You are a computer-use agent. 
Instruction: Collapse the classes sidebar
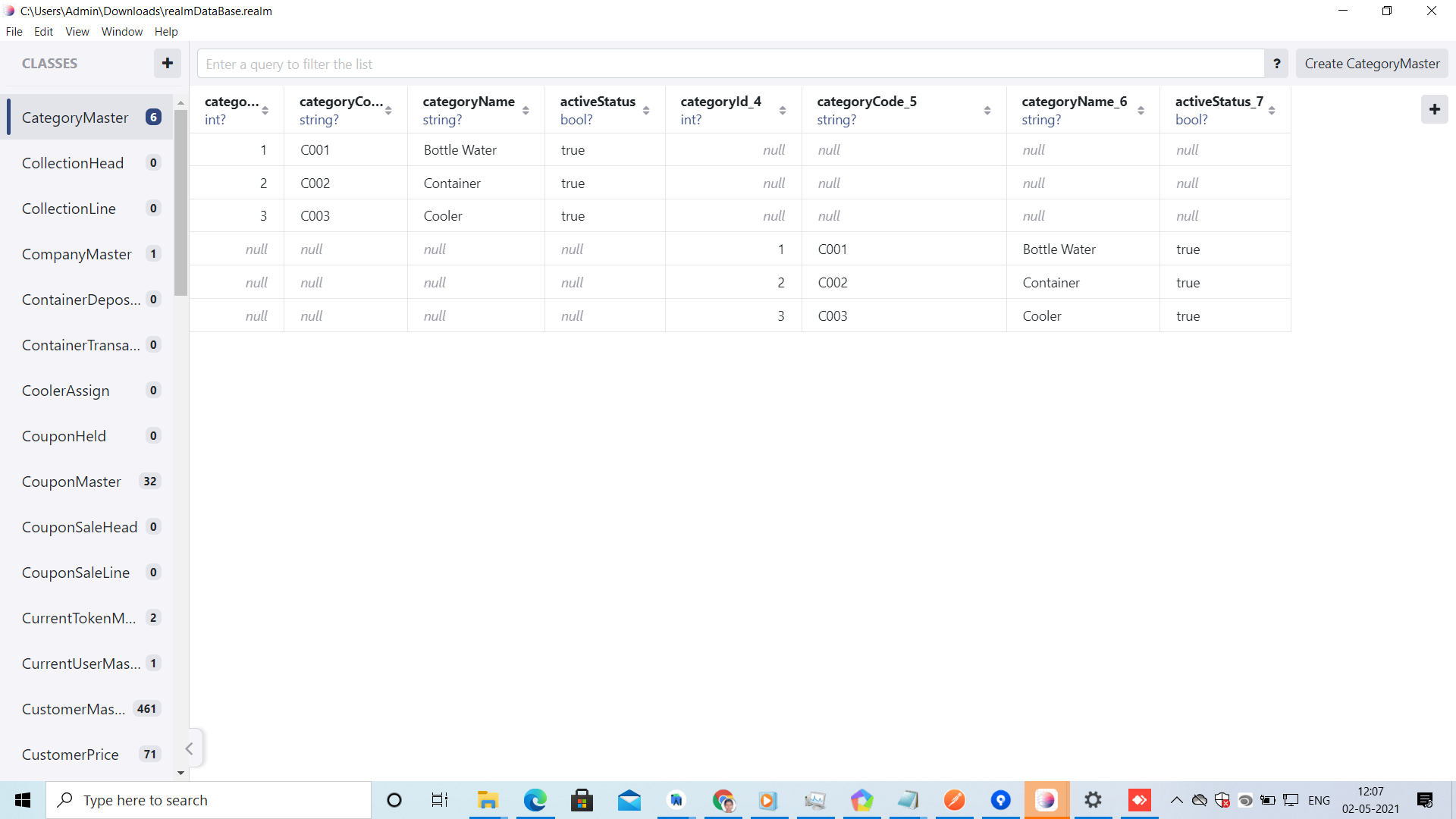(x=189, y=748)
